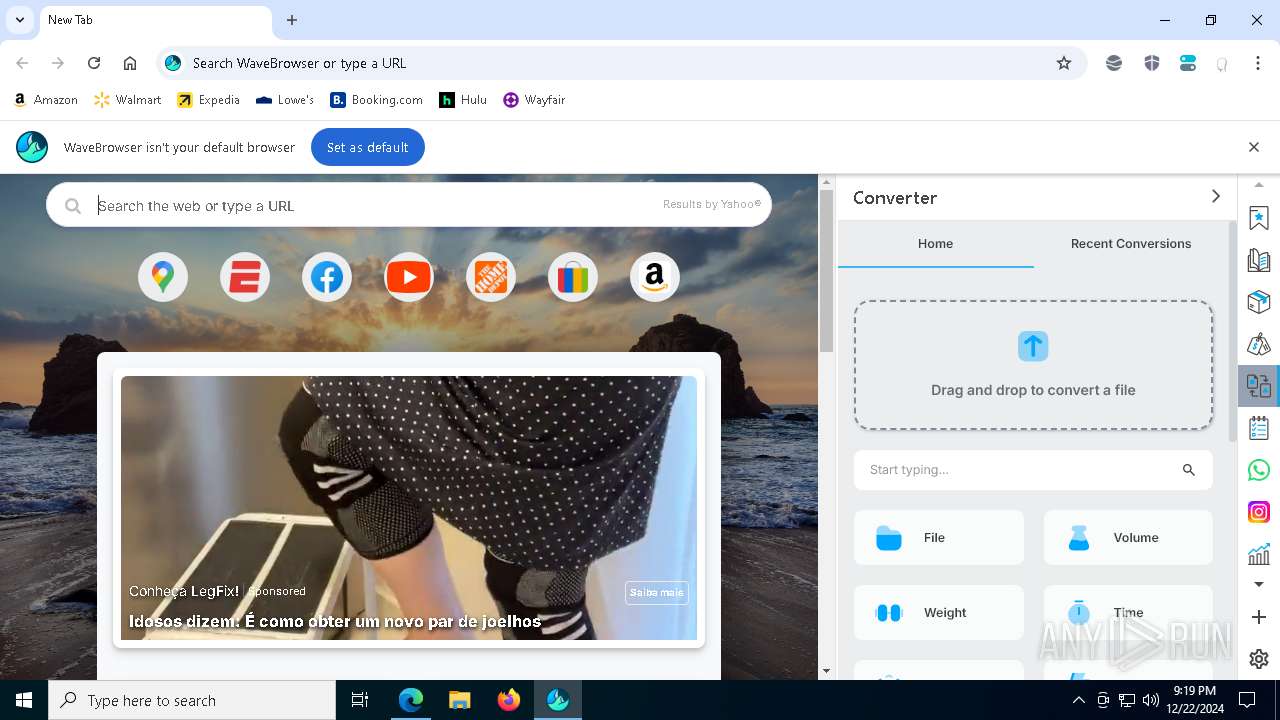
Task: Show hidden system tray icons
Action: [1078, 700]
